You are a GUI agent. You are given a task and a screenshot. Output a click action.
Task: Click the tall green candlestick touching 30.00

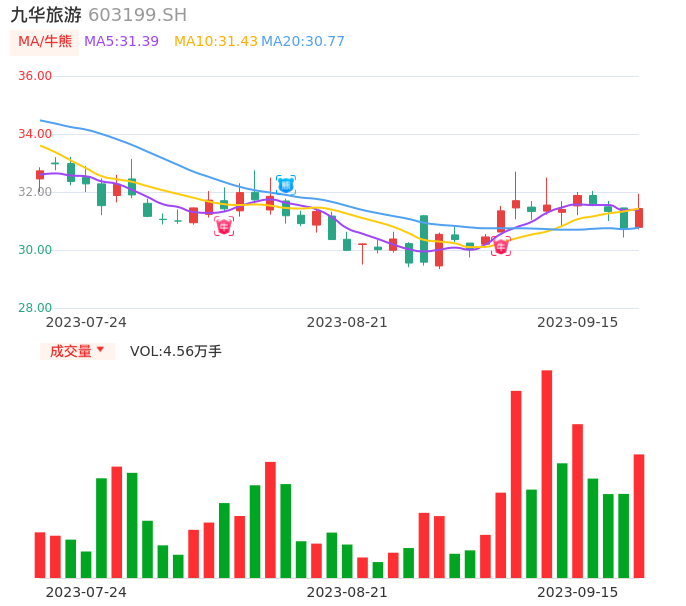(424, 239)
